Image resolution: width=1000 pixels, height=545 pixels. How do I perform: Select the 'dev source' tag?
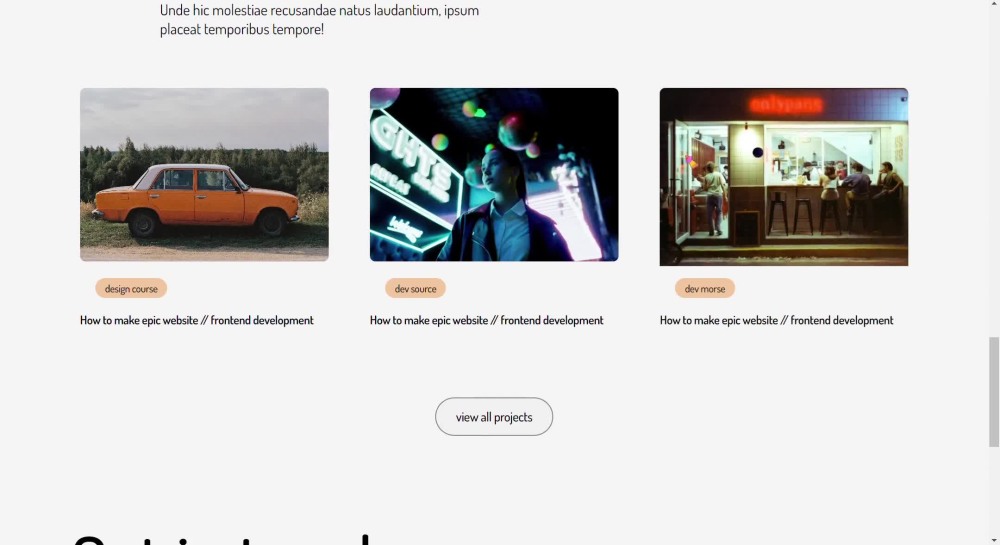pos(415,289)
